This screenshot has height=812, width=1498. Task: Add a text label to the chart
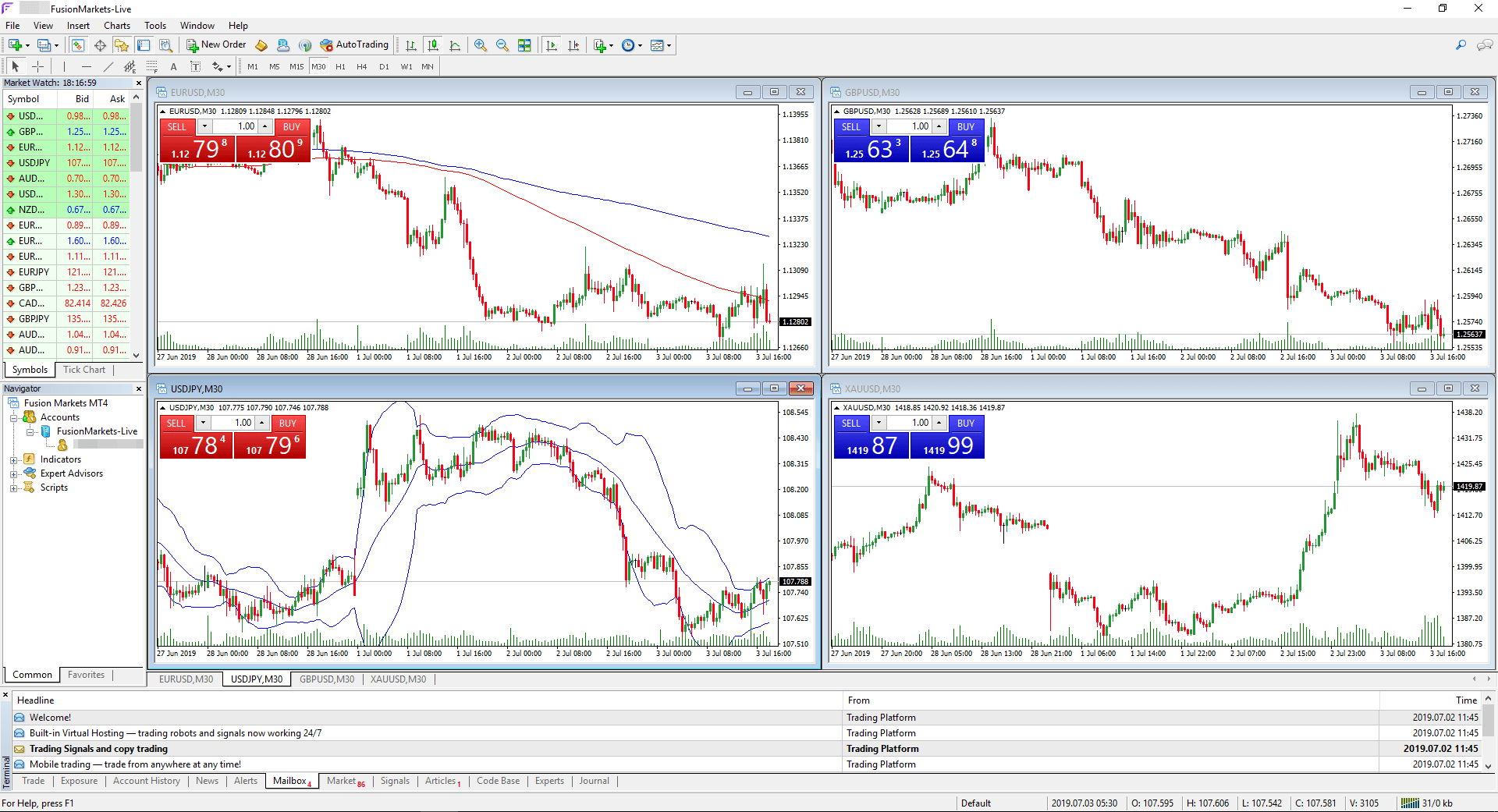click(196, 66)
